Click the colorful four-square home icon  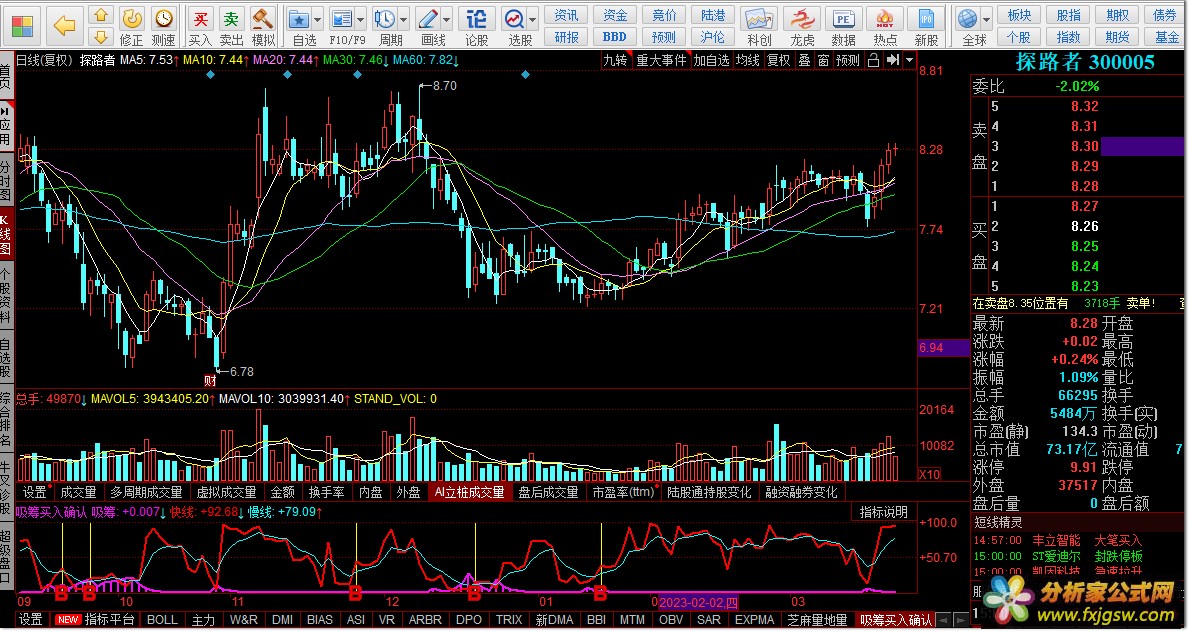(23, 26)
